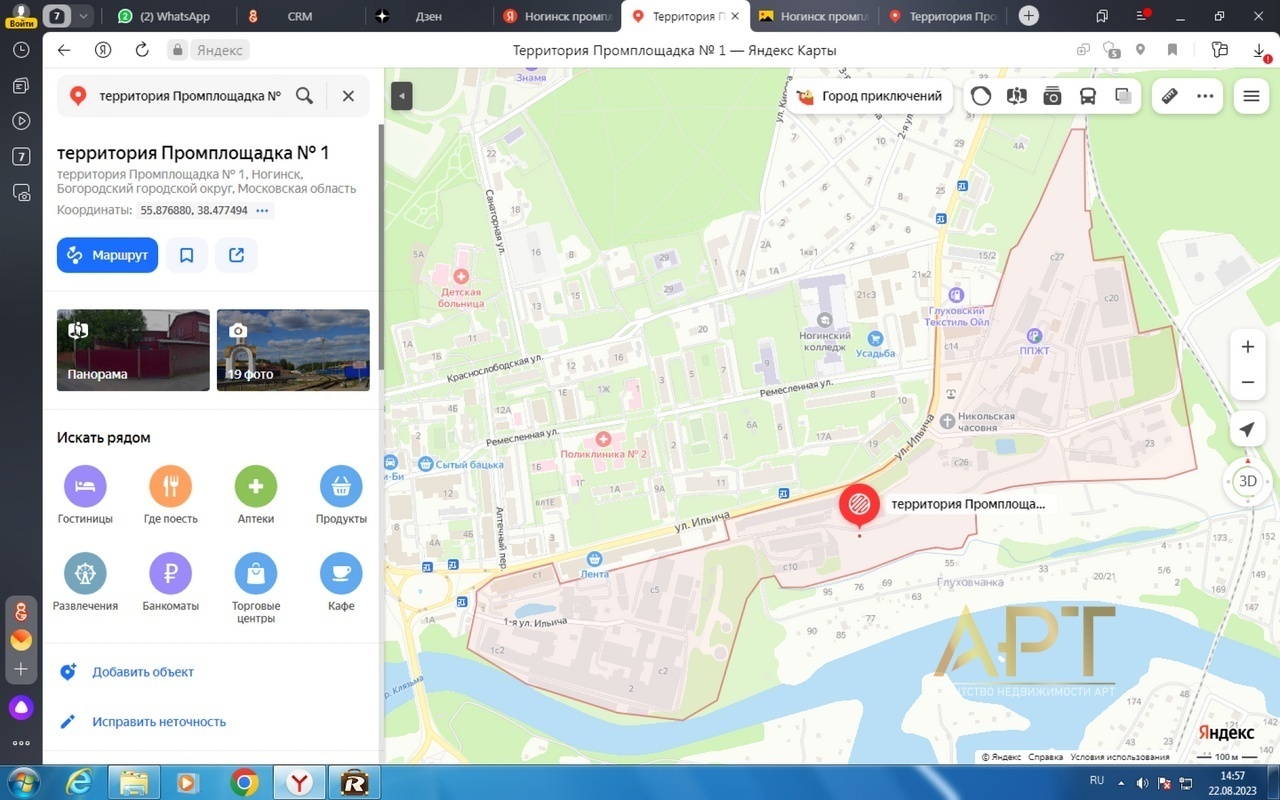1280x800 pixels.
Task: Open Google Chrome from the taskbar
Action: [x=244, y=782]
